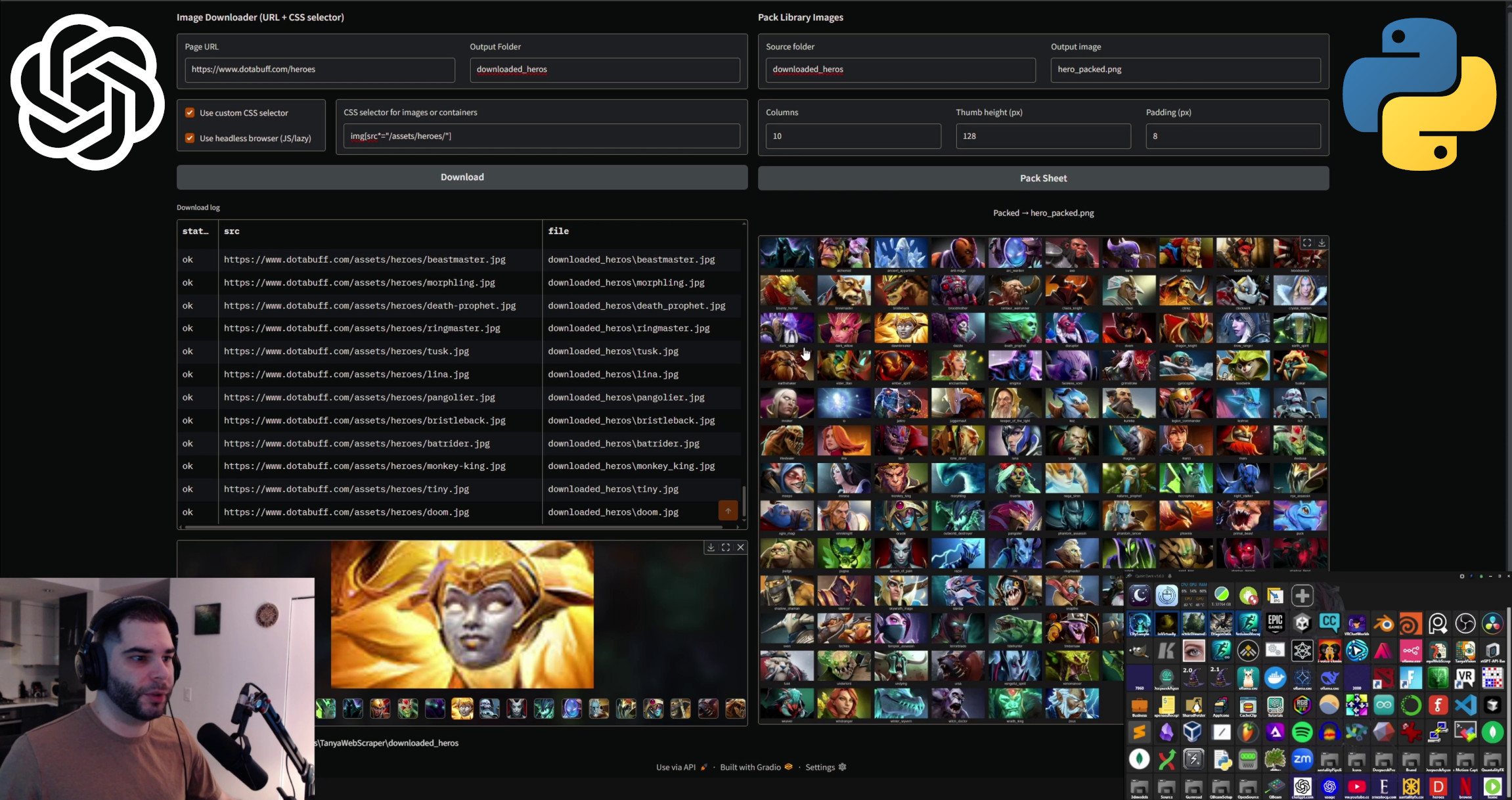Click 'Packed → hero_packed.png' status text
The image size is (1512, 800).
coord(1043,213)
